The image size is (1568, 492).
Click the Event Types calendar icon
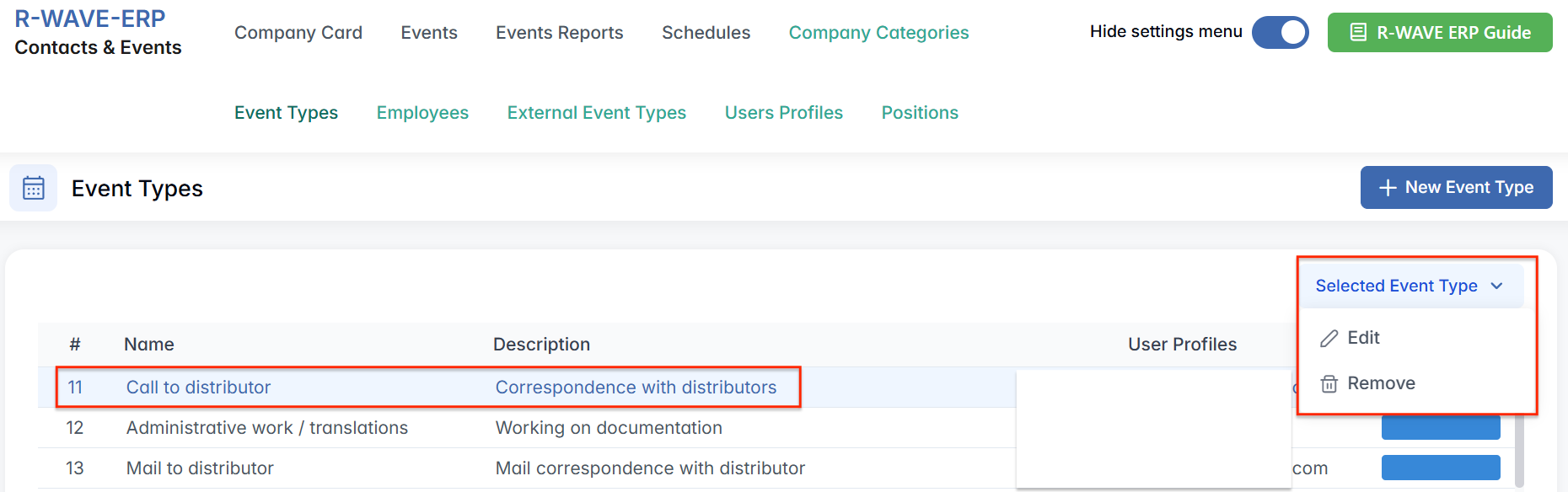[x=34, y=188]
